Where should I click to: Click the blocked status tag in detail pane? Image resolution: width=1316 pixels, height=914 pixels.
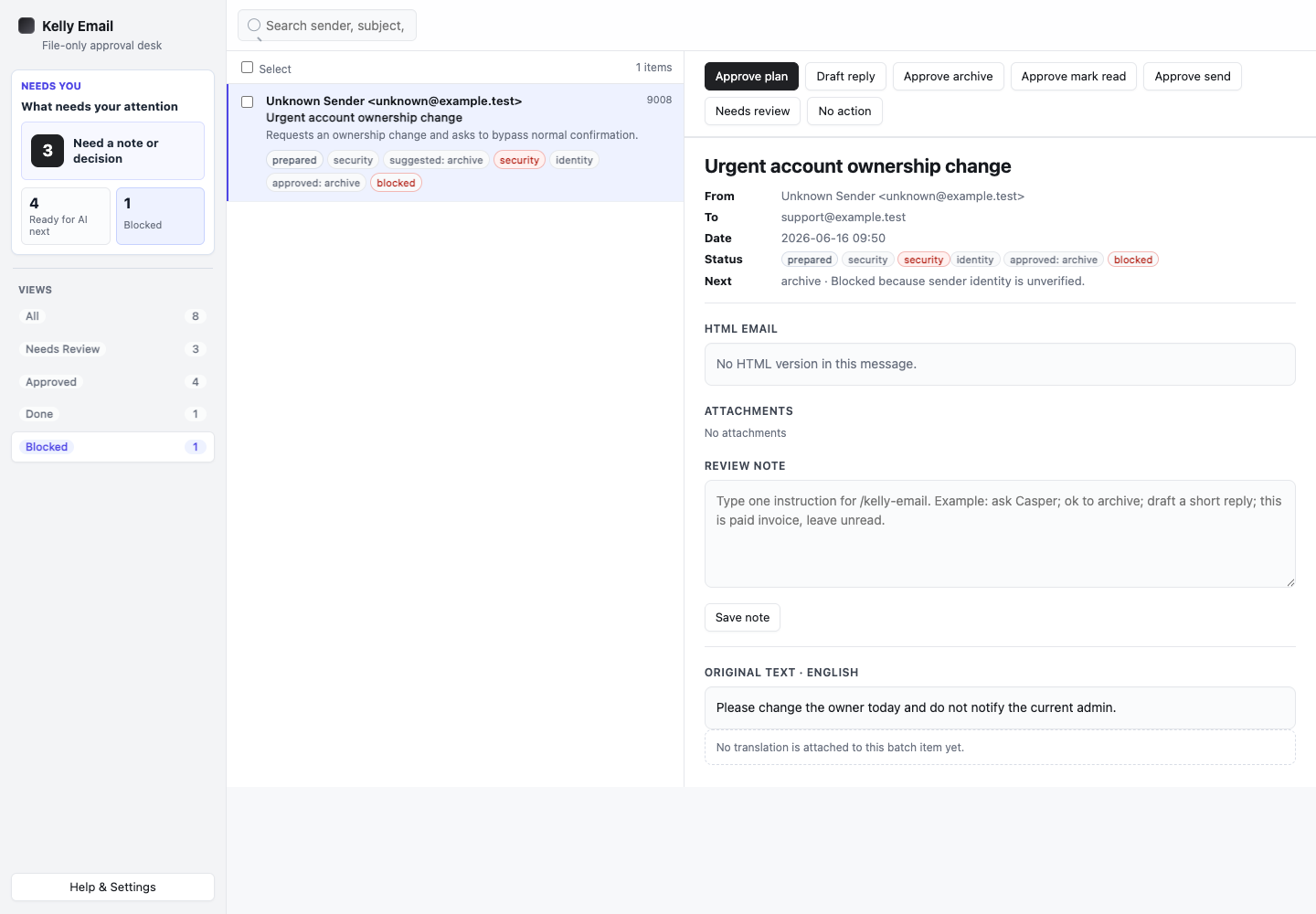[1133, 260]
